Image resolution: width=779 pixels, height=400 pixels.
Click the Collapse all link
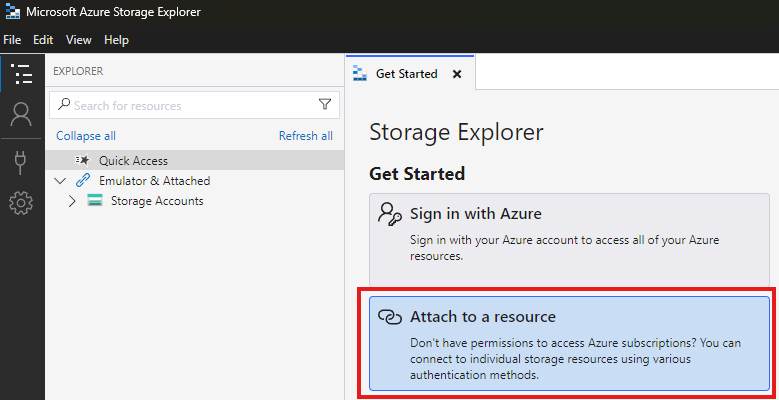pyautogui.click(x=86, y=136)
